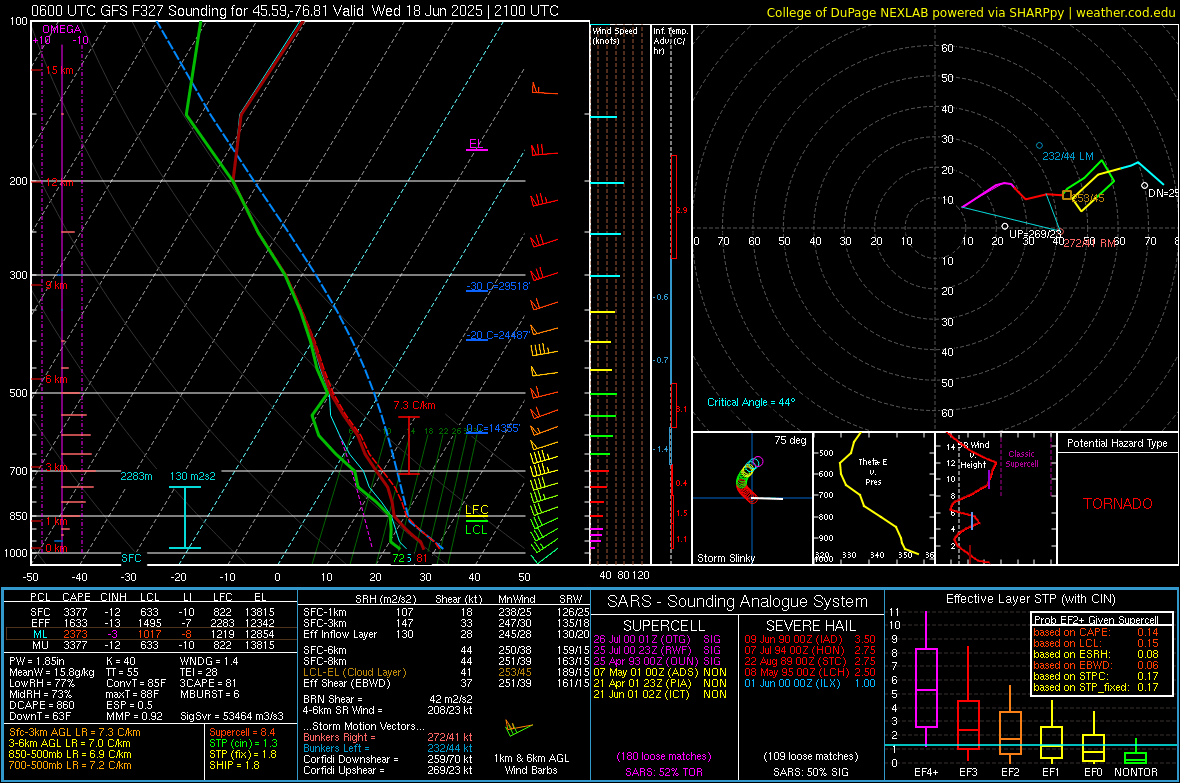Click the SHIP = 1.8 parameter
Image resolution: width=1180 pixels, height=783 pixels.
(234, 765)
